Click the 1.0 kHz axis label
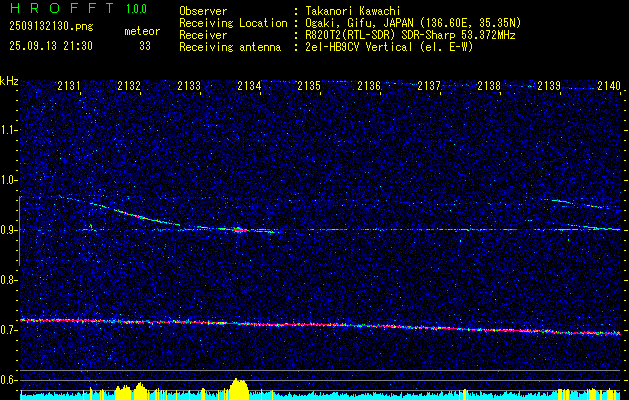Screen dimensions: 629x400 [7, 180]
